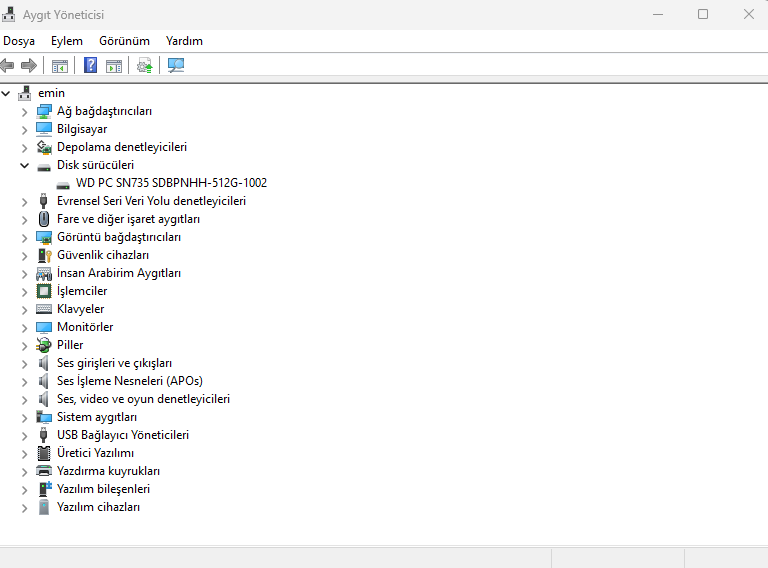Click the Klavyeler keyboard icon
The image size is (768, 568).
click(44, 309)
